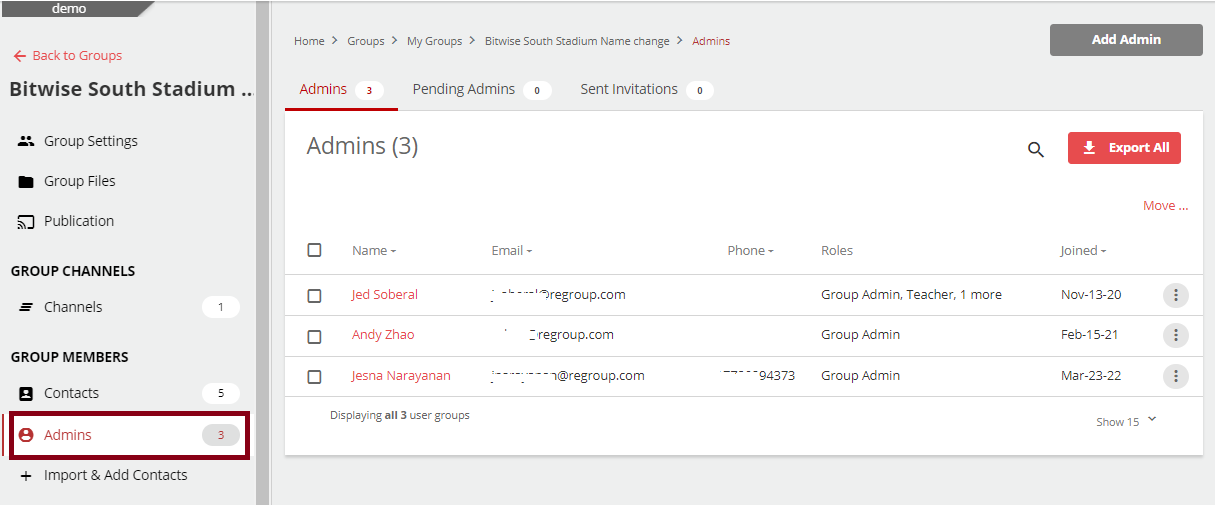Open the three-dot menu for Andy Zhao
Image resolution: width=1215 pixels, height=505 pixels.
pyautogui.click(x=1176, y=335)
